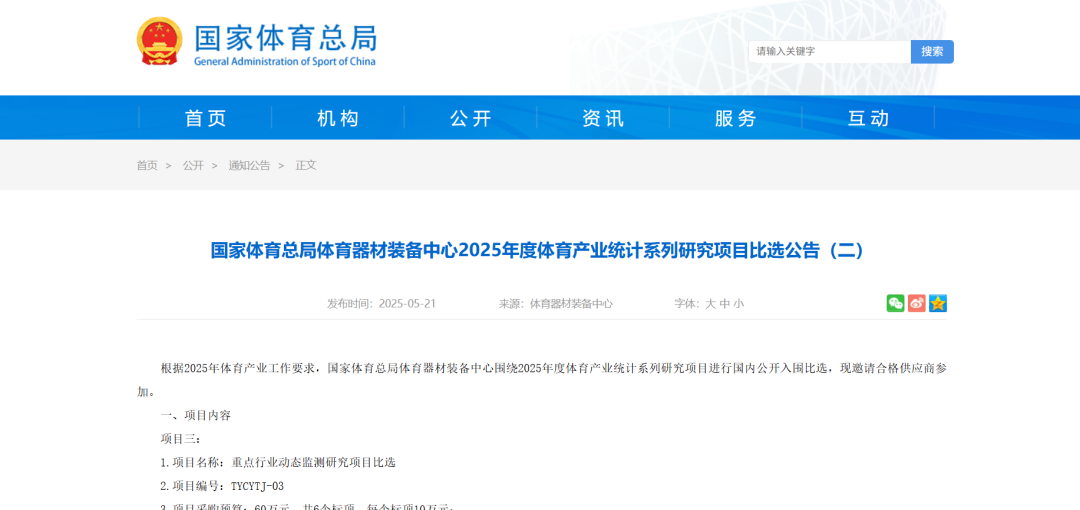Click source text 体育器材装备中心

tap(571, 304)
